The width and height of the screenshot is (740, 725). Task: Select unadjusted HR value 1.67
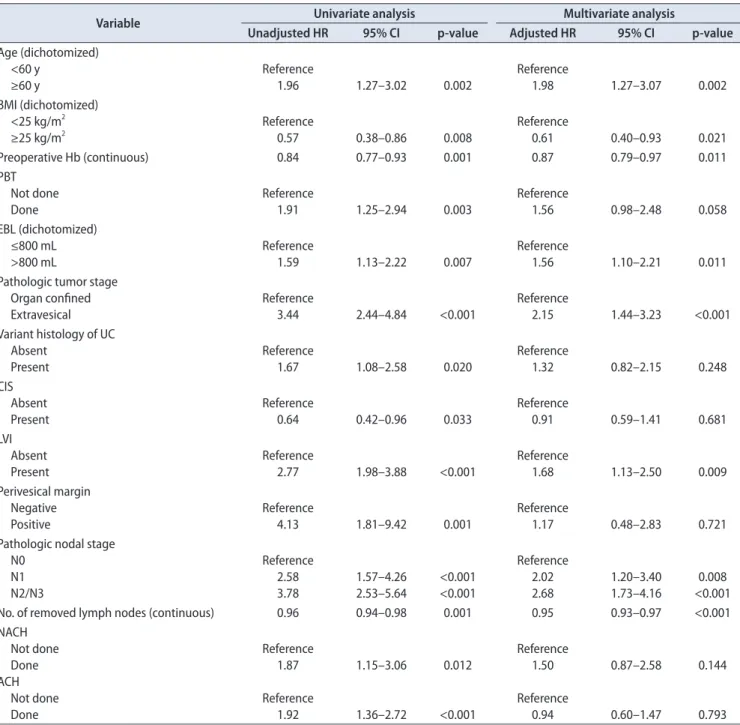[x=288, y=367]
